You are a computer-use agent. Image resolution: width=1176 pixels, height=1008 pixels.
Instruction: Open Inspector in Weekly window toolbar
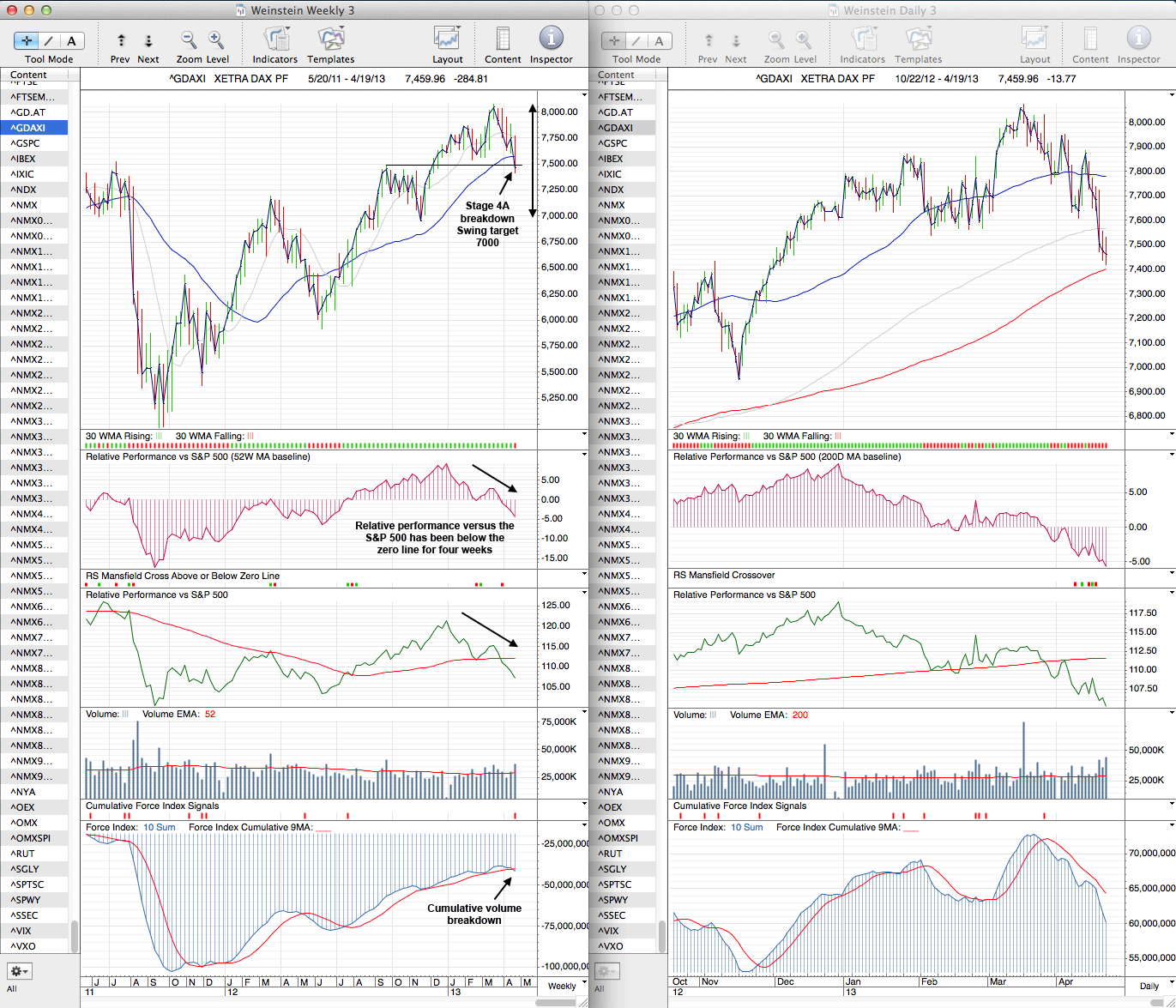551,39
